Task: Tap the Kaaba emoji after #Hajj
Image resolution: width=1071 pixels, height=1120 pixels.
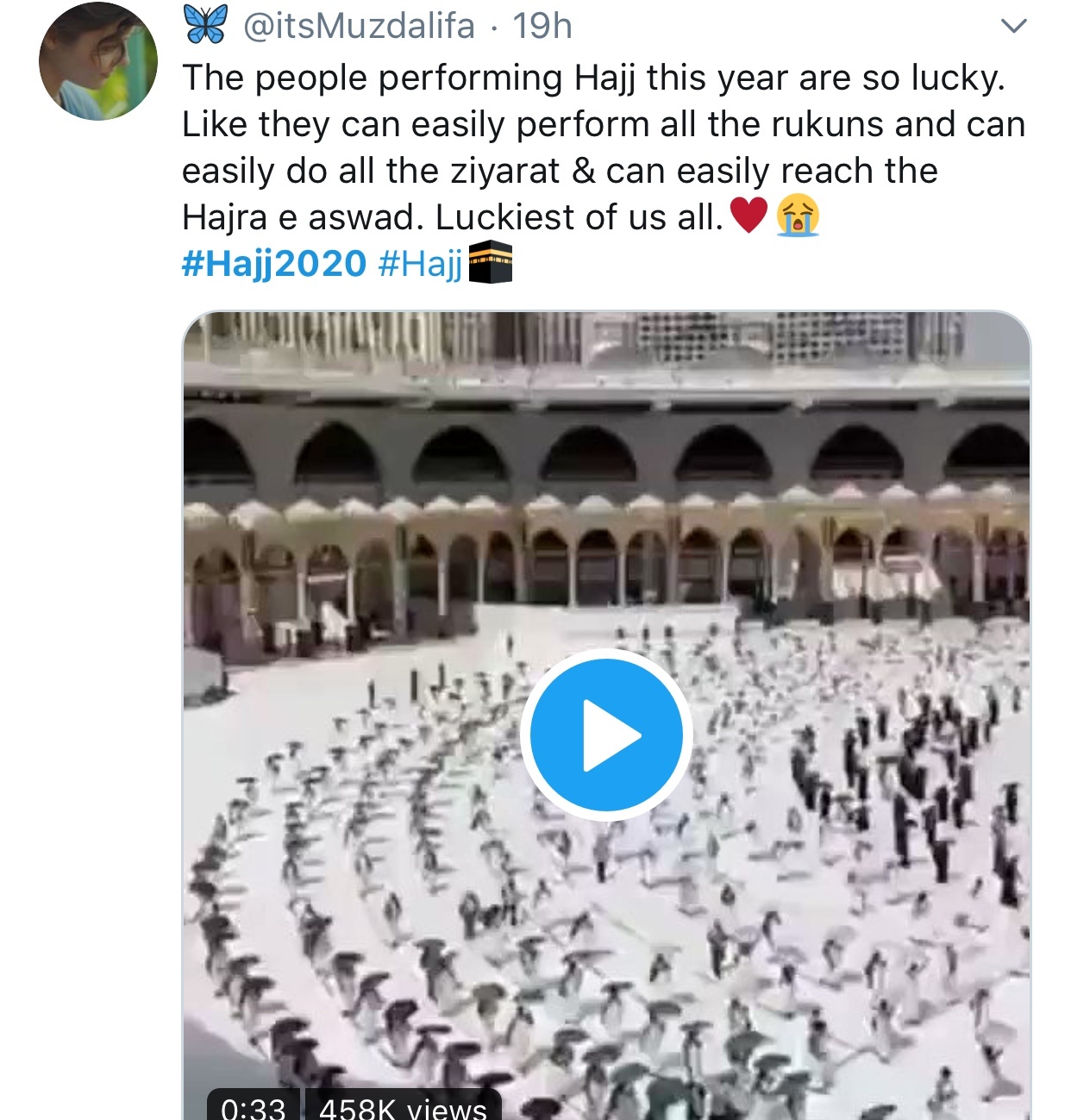Action: coord(491,262)
